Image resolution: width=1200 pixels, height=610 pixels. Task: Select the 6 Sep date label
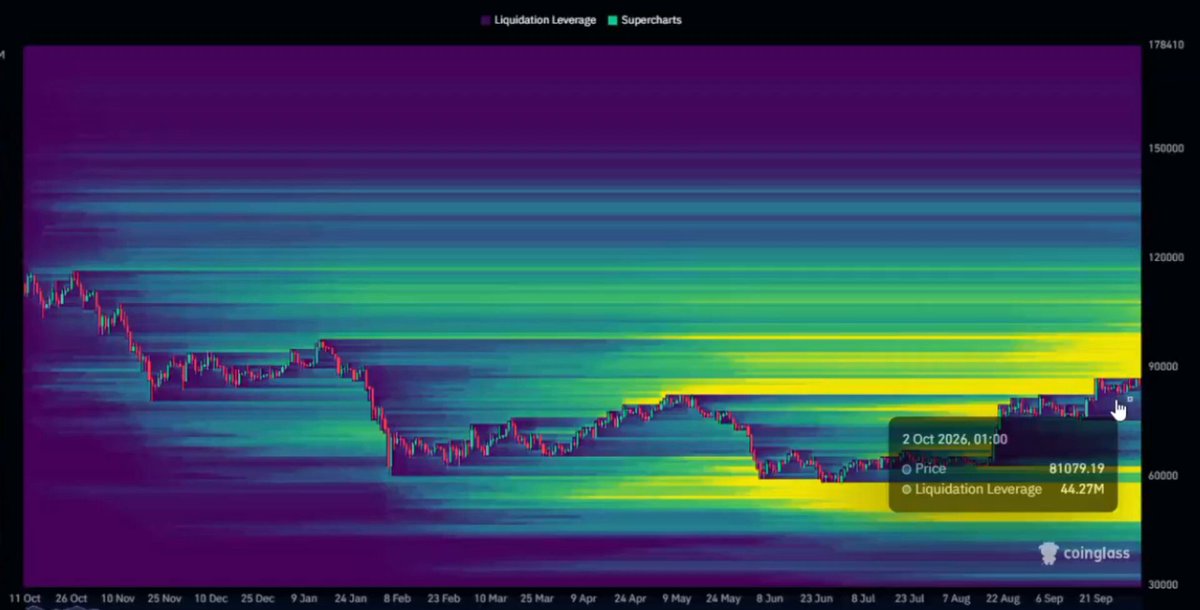1050,598
